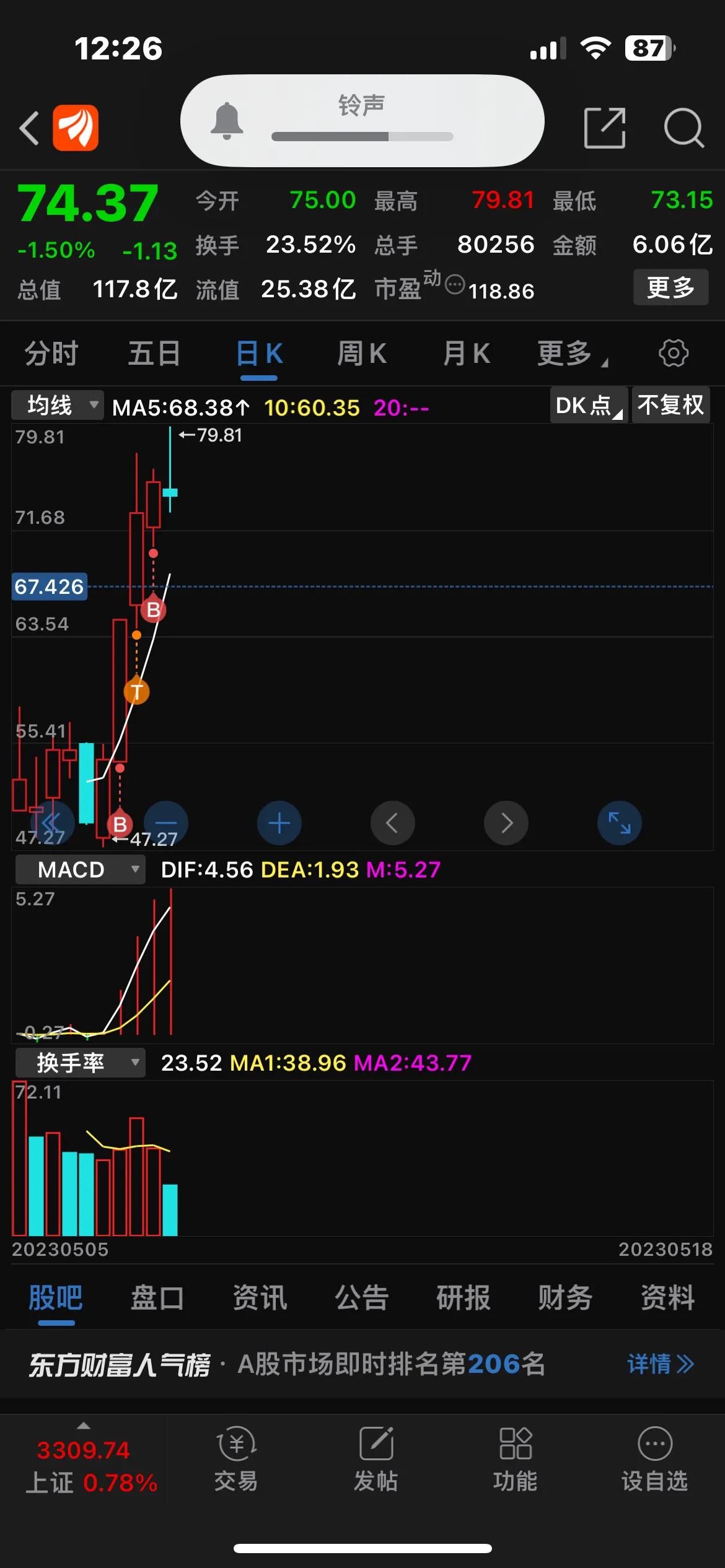The image size is (725, 1568).
Task: Open the Eastmoney app logo
Action: tap(76, 128)
